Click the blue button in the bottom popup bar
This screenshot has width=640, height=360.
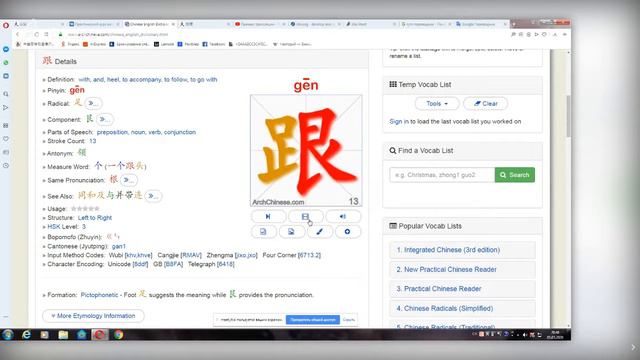313,320
